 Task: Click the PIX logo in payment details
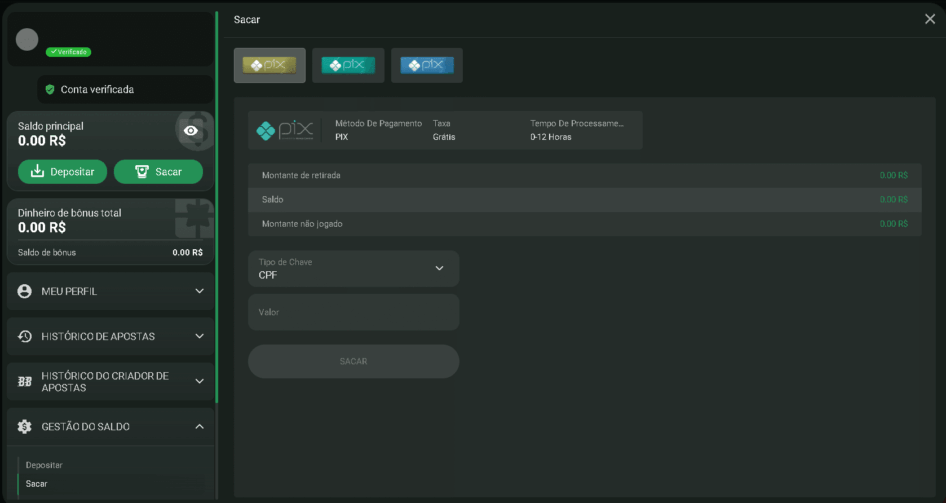[x=285, y=130]
